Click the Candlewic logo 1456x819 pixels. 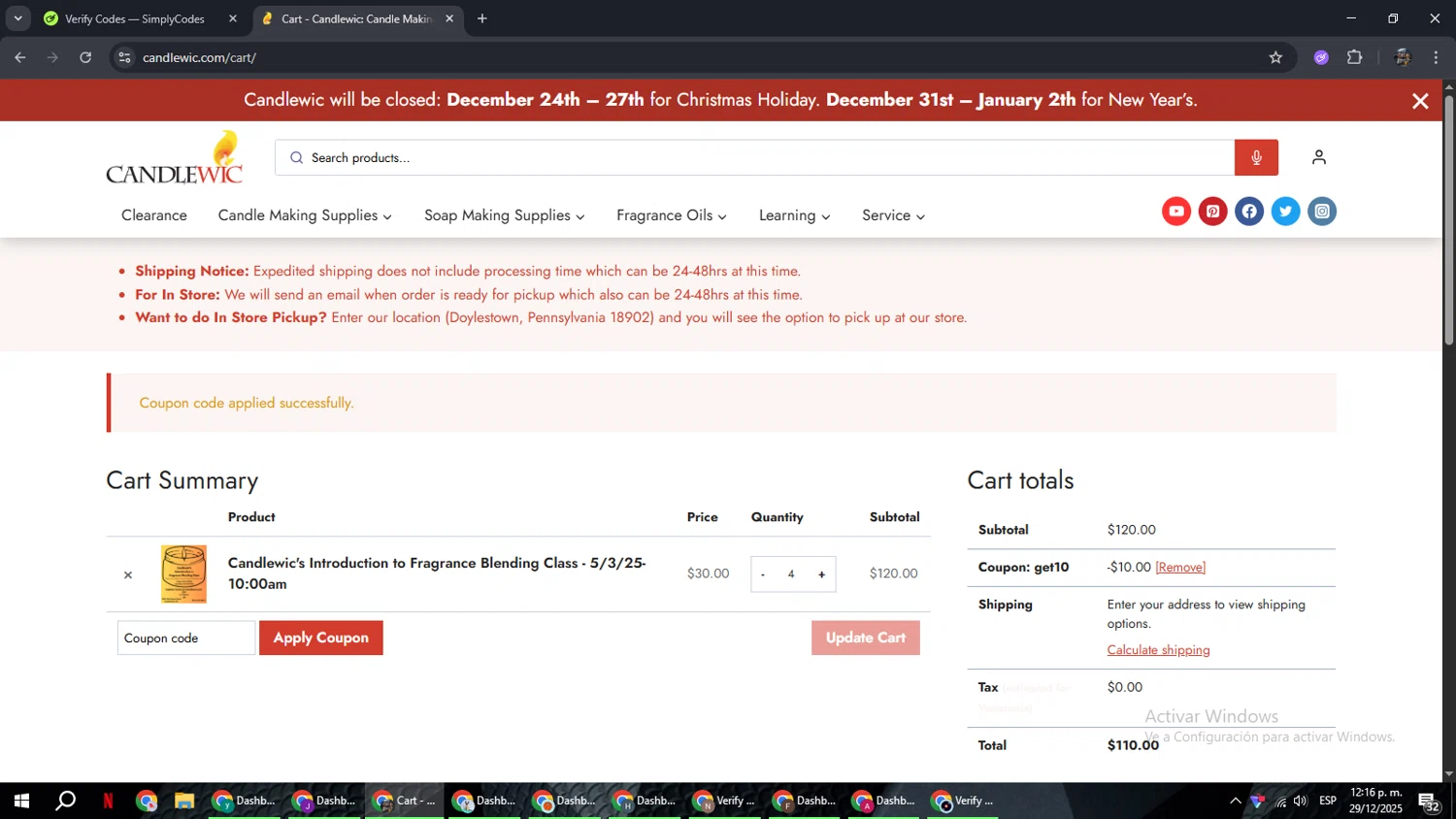175,157
